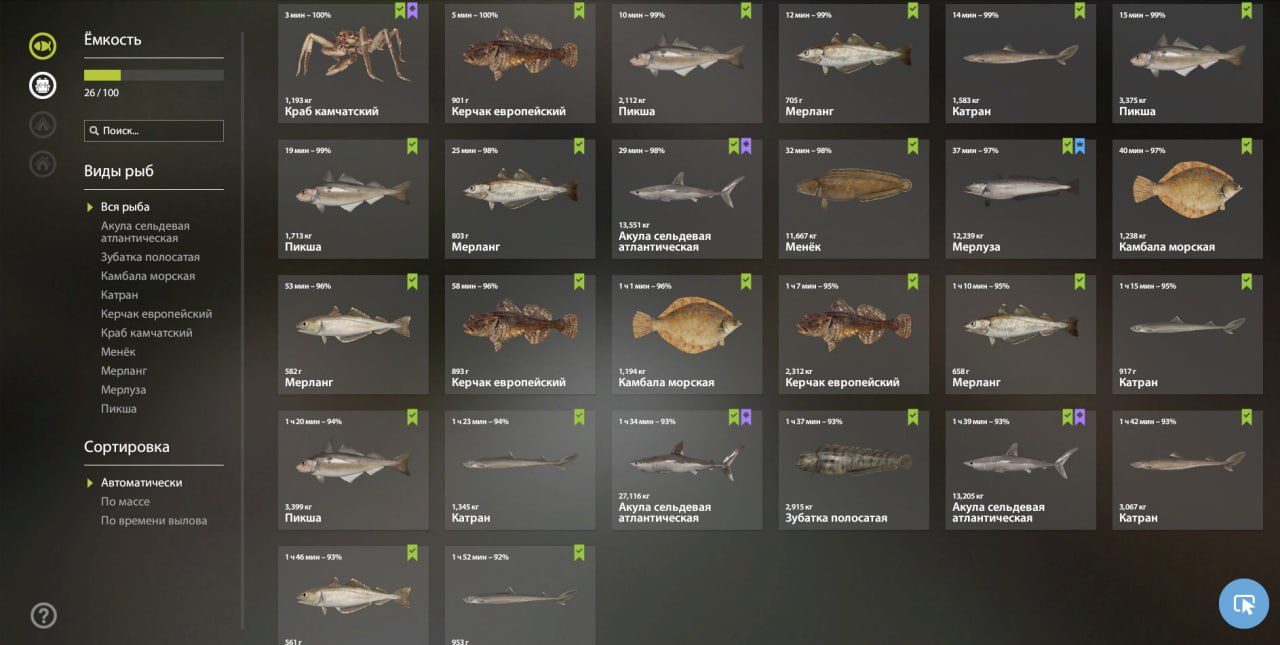Click the Поиск search field
Viewport: 1280px width, 645px height.
pos(154,131)
